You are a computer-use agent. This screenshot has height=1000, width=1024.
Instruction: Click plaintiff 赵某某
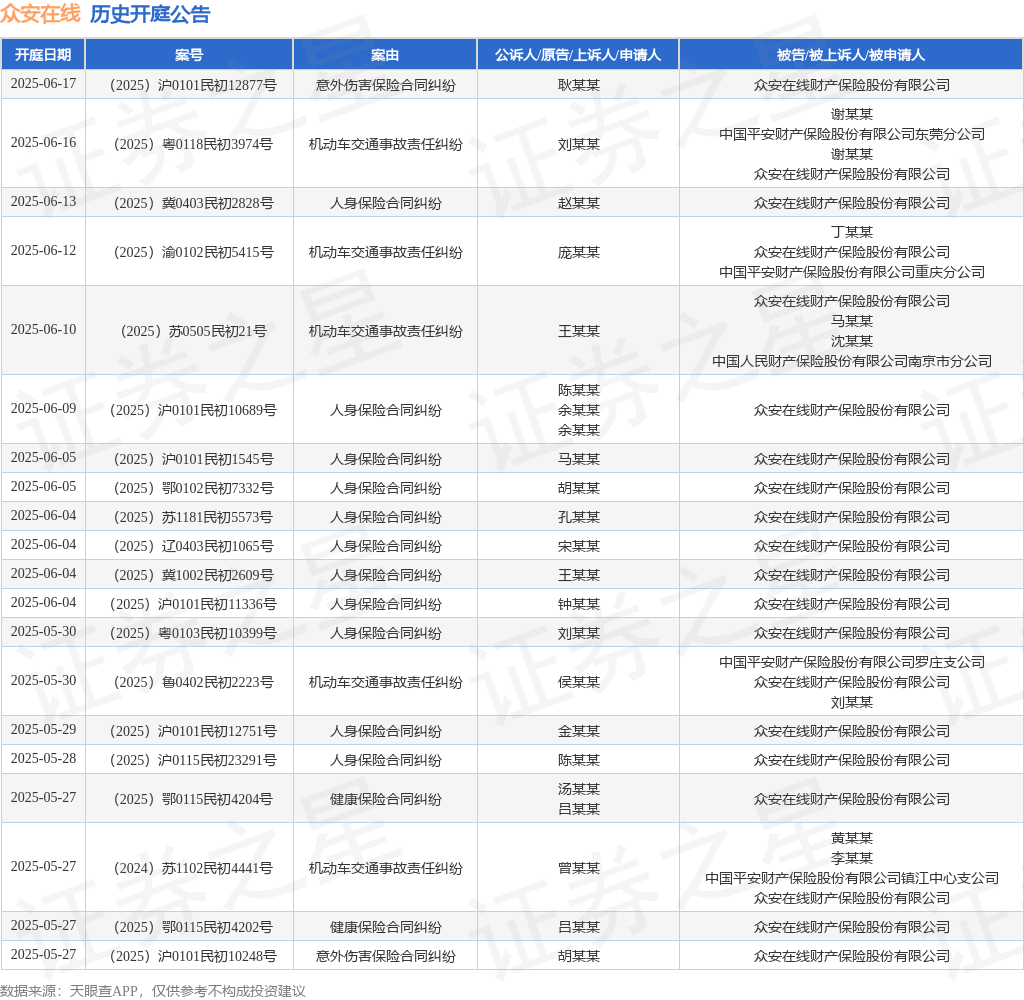point(579,203)
